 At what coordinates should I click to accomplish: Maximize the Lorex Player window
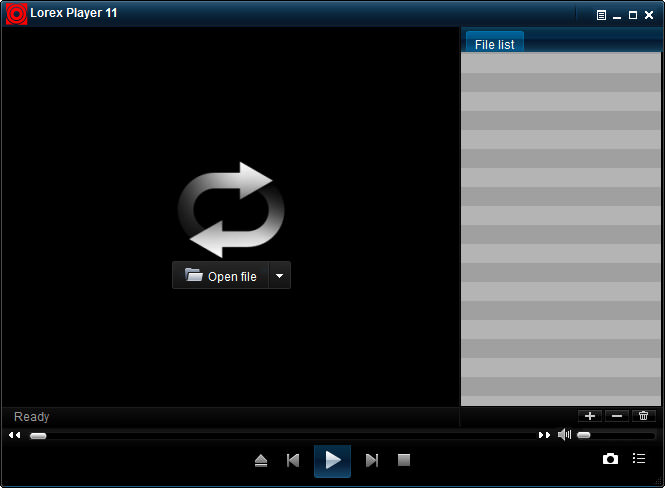click(x=633, y=15)
